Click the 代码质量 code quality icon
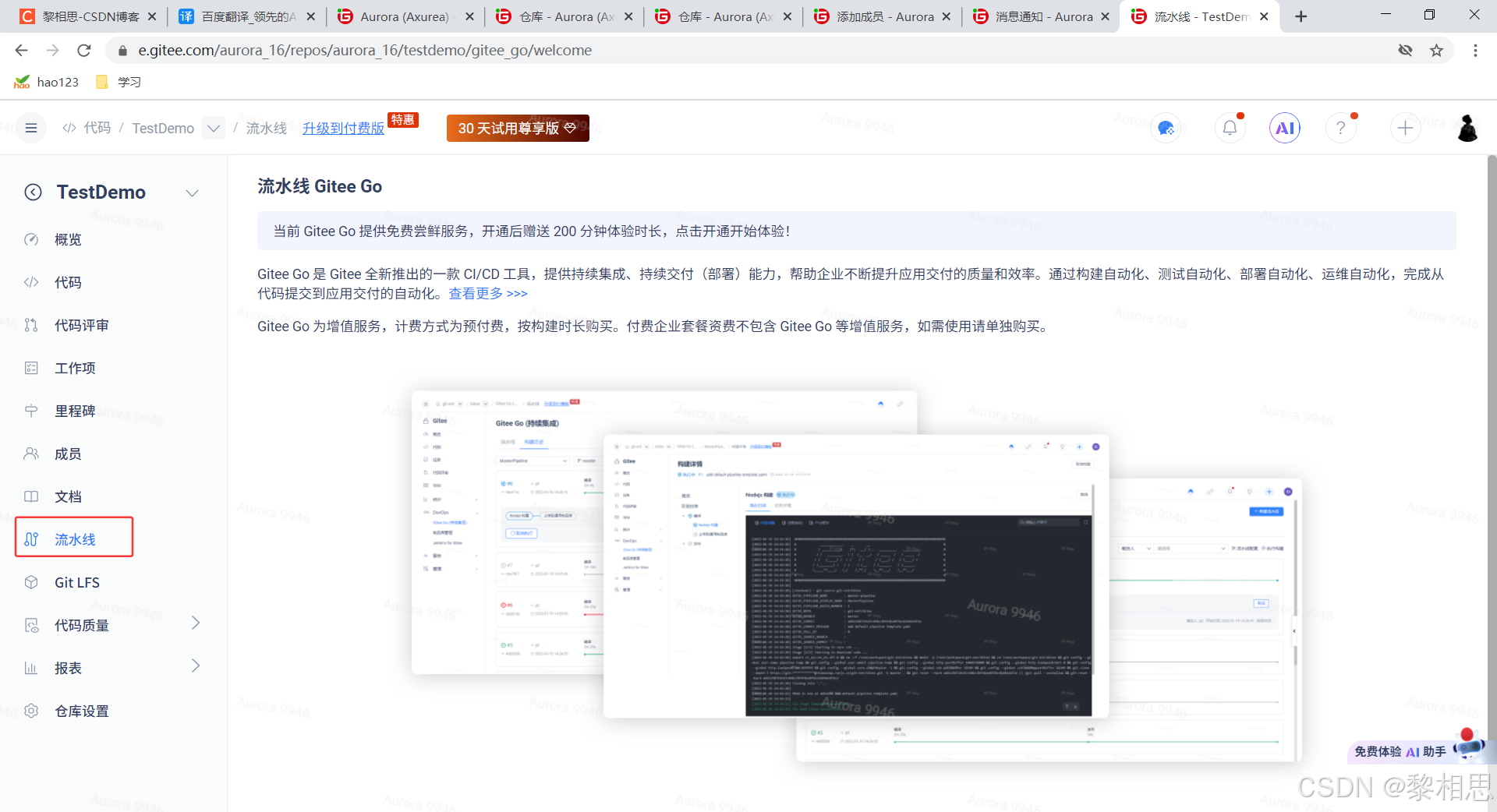Screen dimensions: 1497x812 [31, 625]
